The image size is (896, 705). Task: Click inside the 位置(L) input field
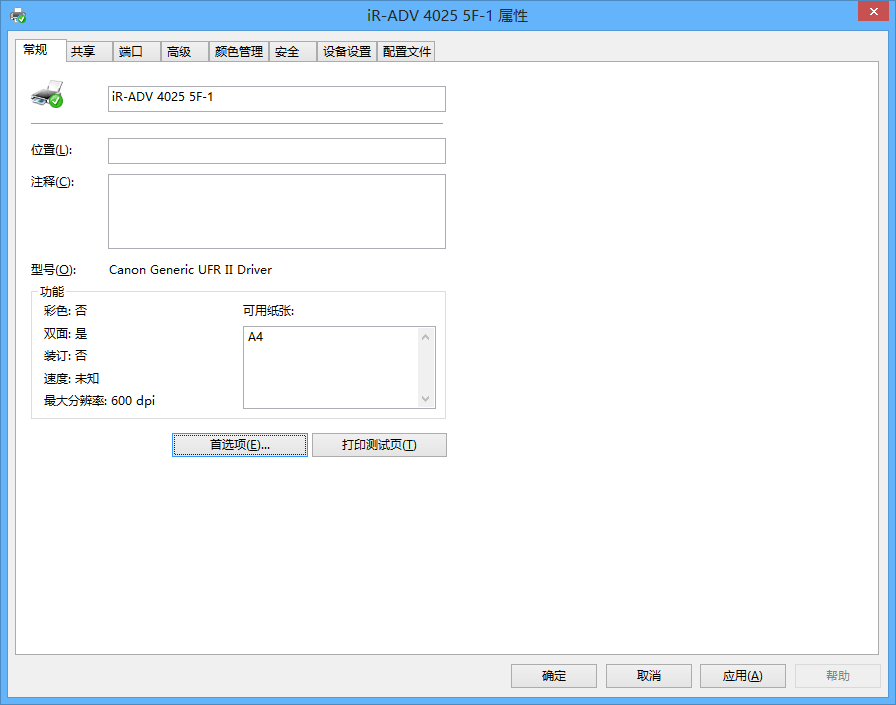click(276, 150)
